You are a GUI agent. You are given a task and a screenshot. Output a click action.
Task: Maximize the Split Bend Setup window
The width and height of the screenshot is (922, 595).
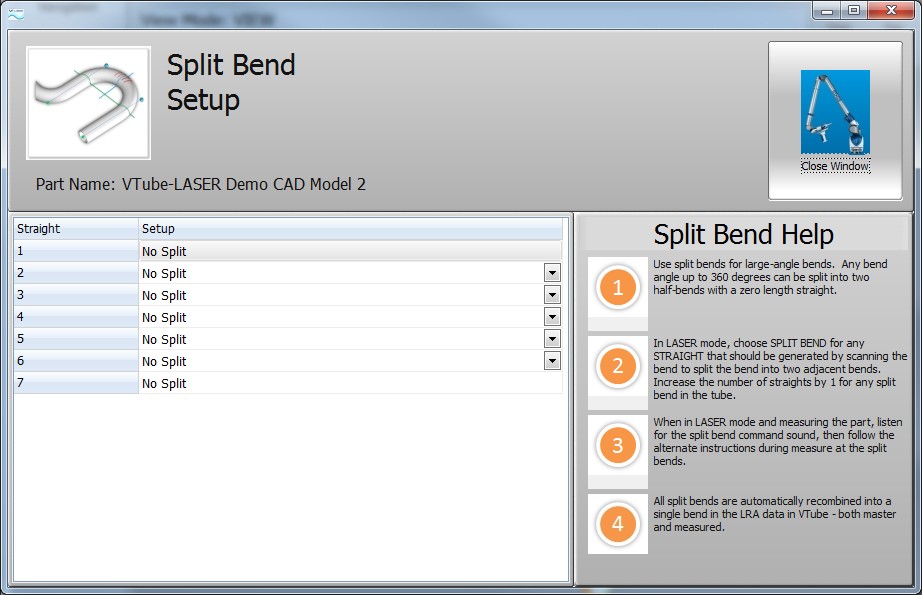[x=853, y=10]
